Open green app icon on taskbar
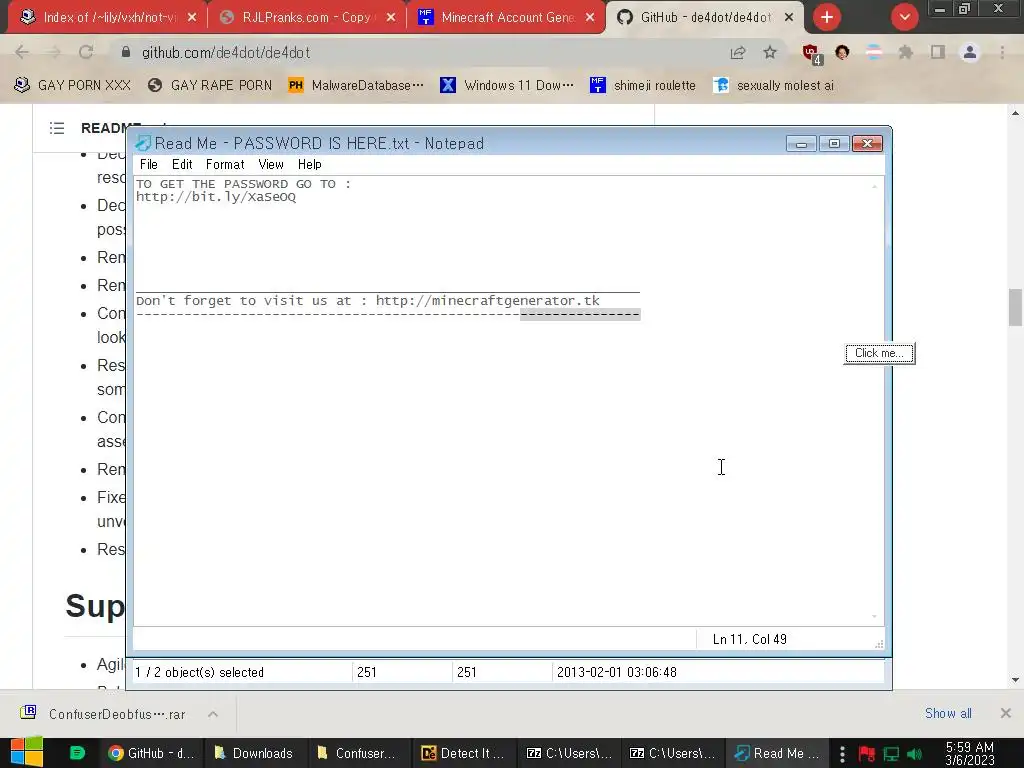1024x768 pixels. 77,753
